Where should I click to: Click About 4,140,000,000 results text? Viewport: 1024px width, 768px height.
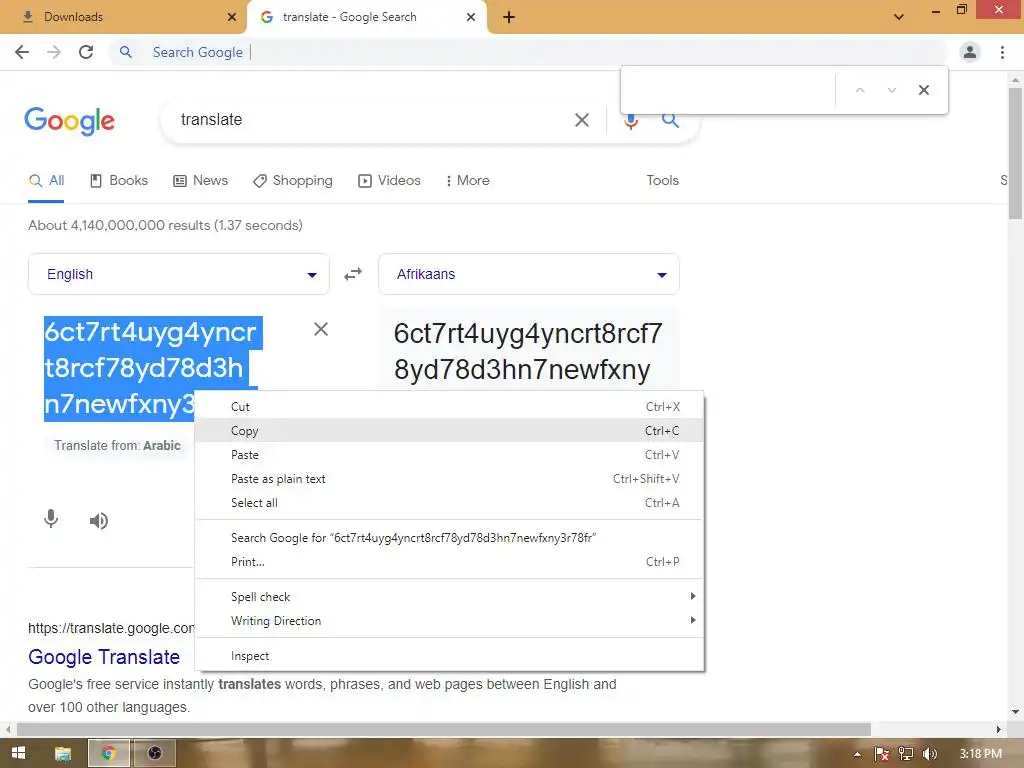[x=165, y=225]
